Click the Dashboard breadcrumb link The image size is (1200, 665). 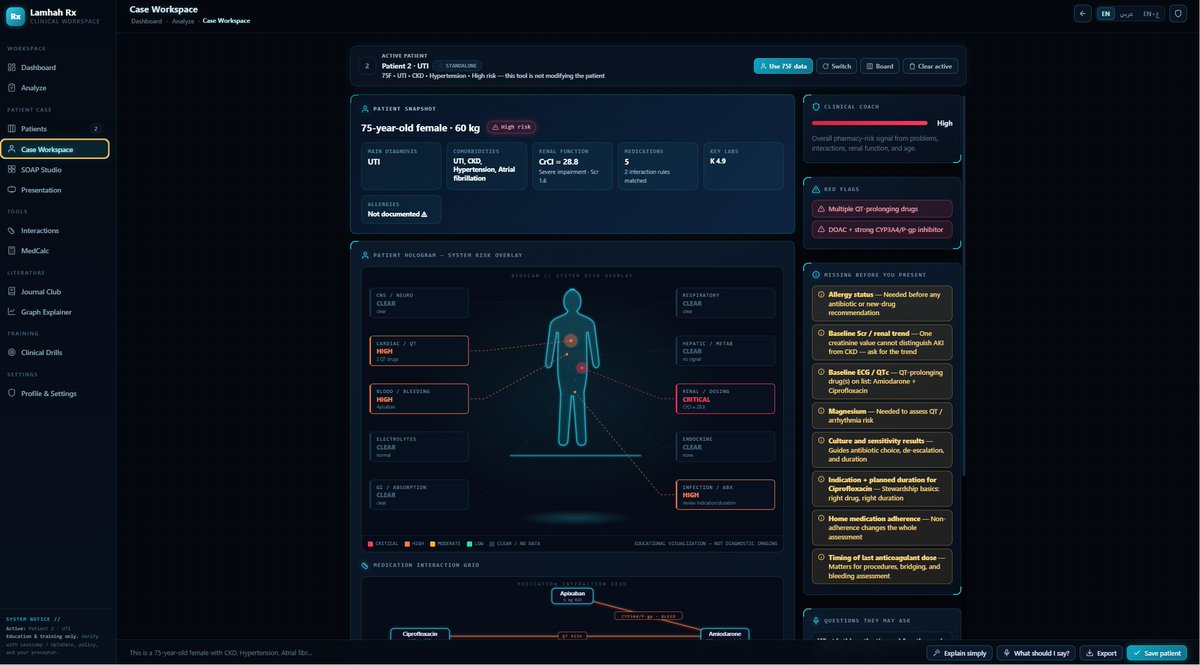[x=146, y=20]
